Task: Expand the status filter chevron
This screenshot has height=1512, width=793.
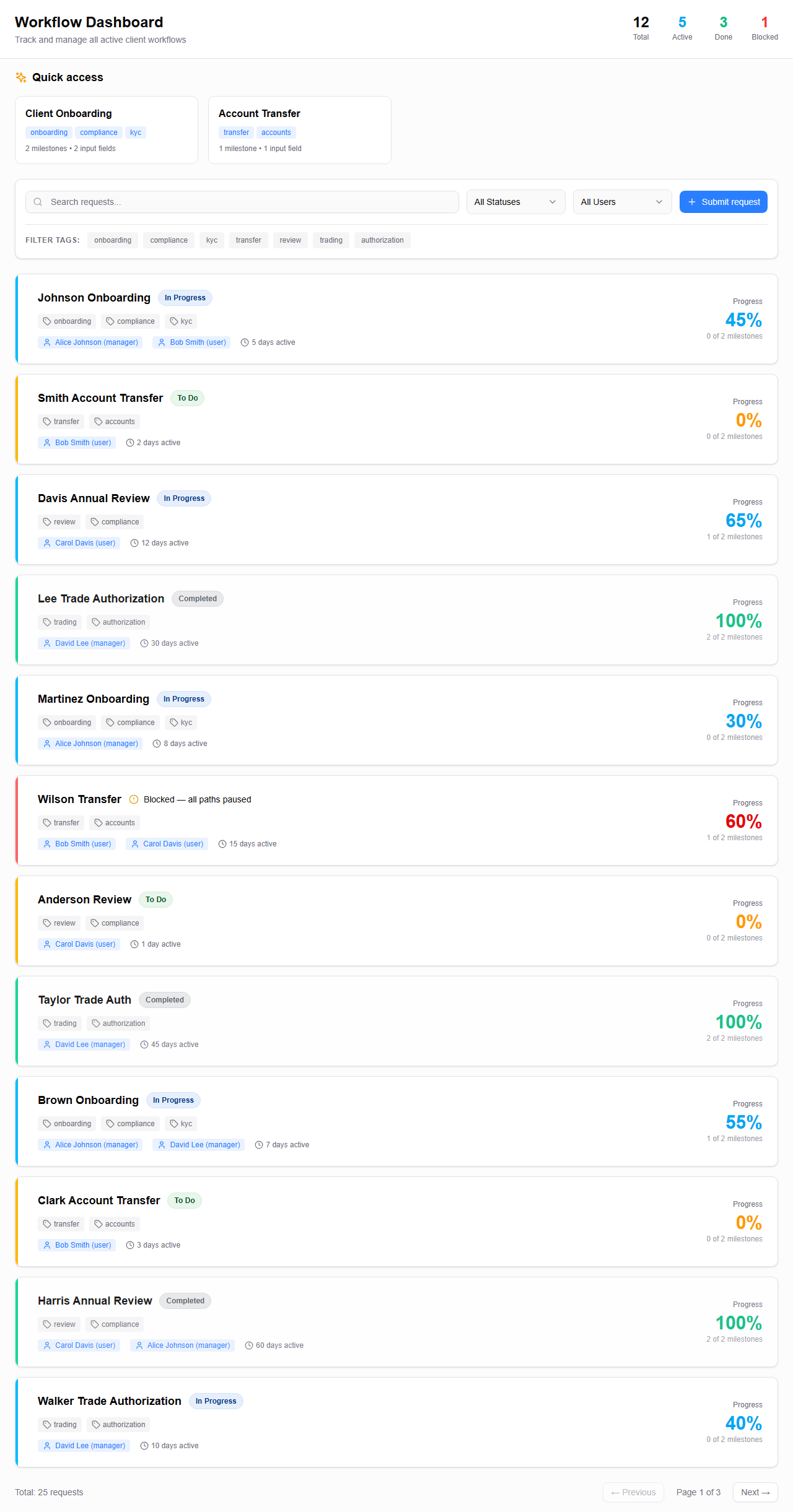Action: [x=553, y=201]
